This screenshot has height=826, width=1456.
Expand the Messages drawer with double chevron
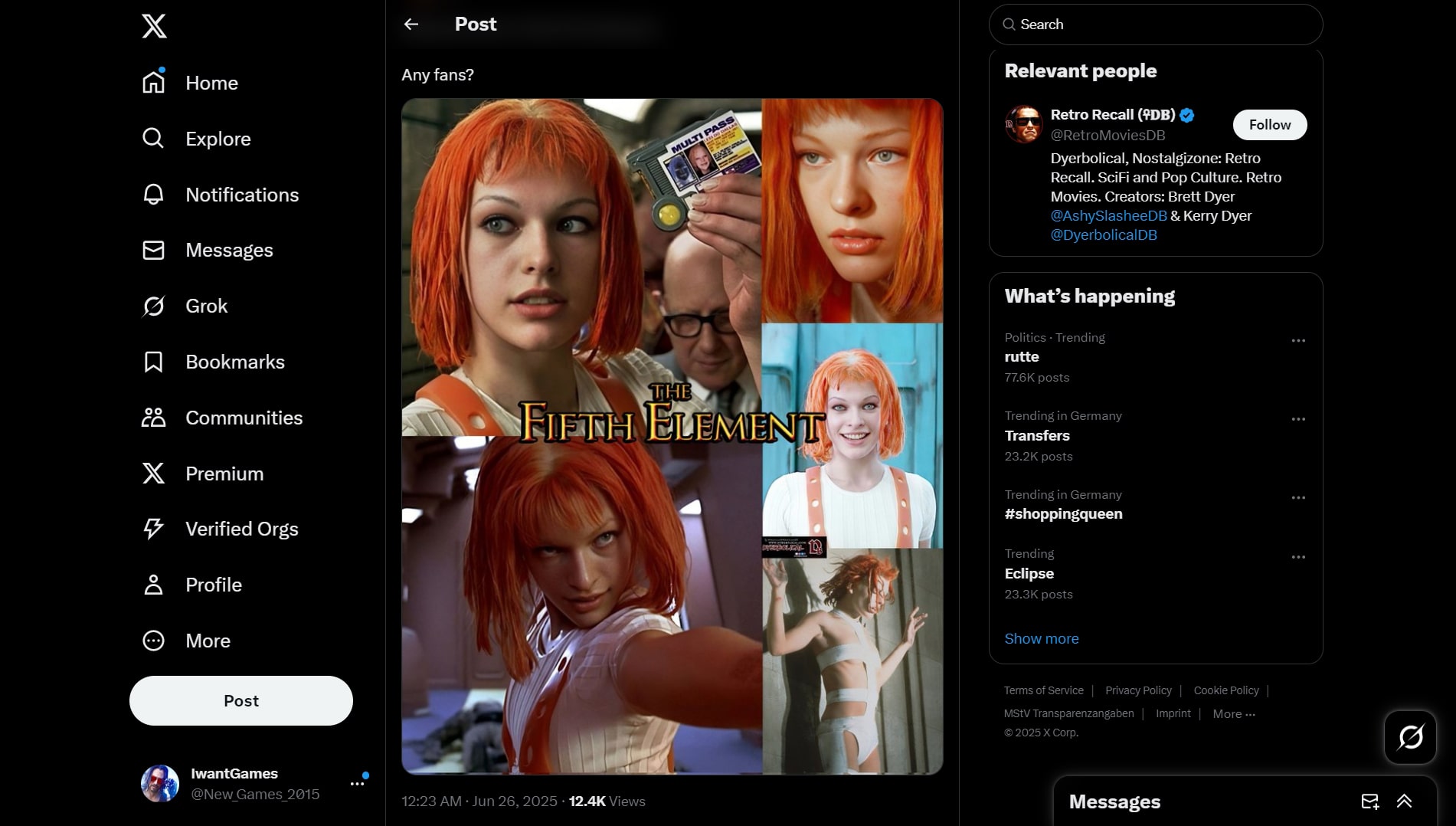point(1404,801)
